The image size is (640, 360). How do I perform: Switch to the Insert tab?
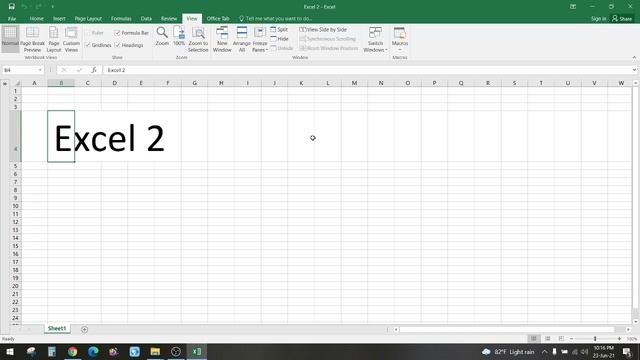tap(59, 18)
